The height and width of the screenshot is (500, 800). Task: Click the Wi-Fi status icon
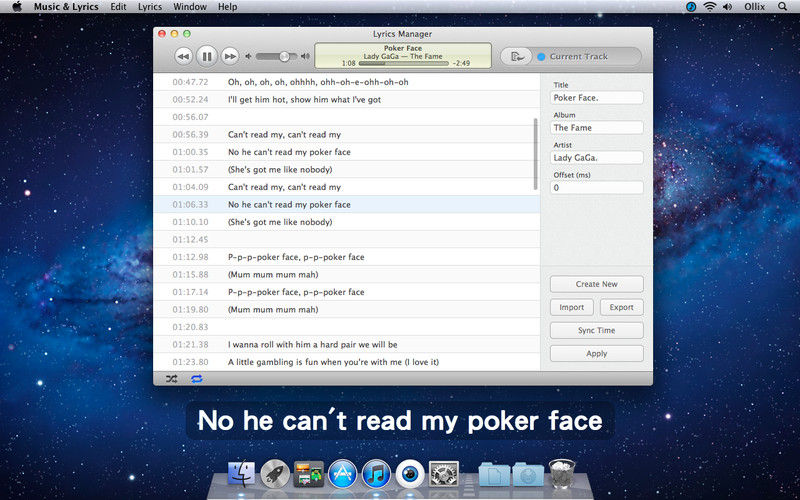(710, 7)
